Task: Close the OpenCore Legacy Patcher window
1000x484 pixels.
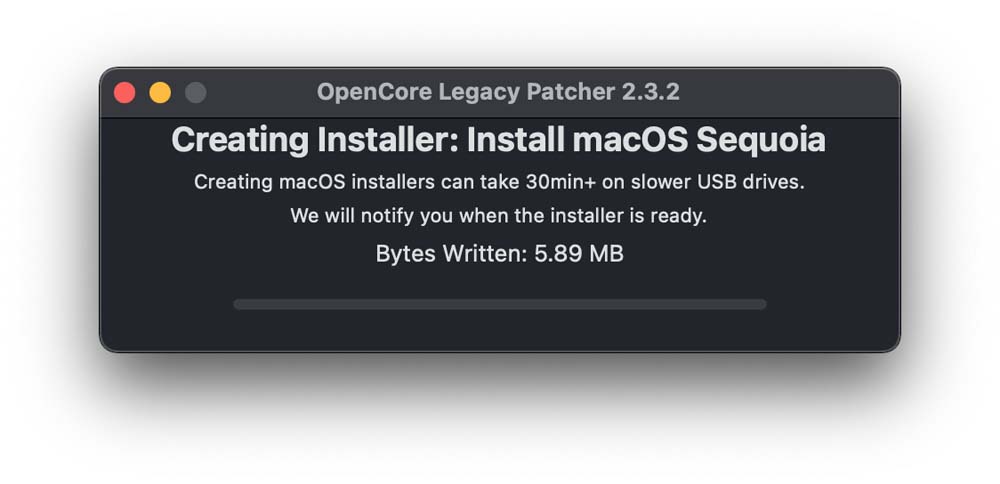Action: coord(124,92)
